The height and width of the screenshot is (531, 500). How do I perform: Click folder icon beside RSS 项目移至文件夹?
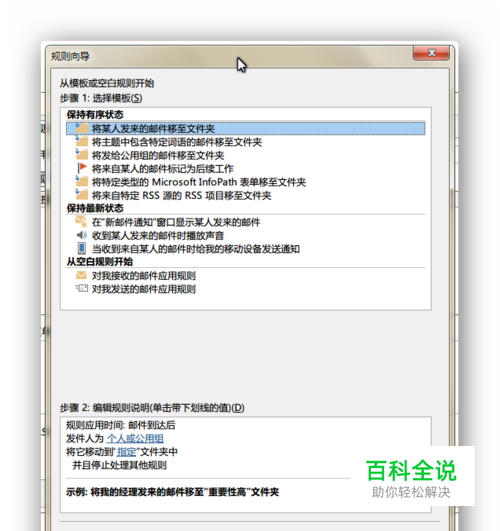(81, 195)
